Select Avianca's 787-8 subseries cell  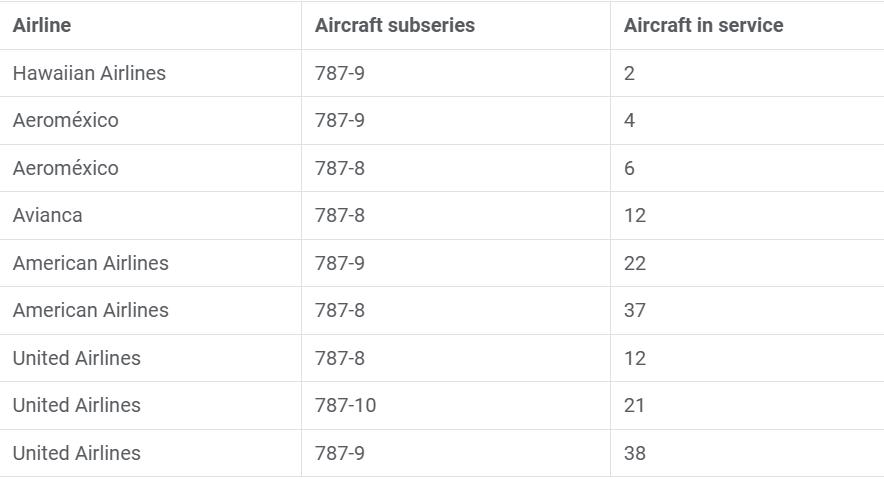tap(340, 215)
